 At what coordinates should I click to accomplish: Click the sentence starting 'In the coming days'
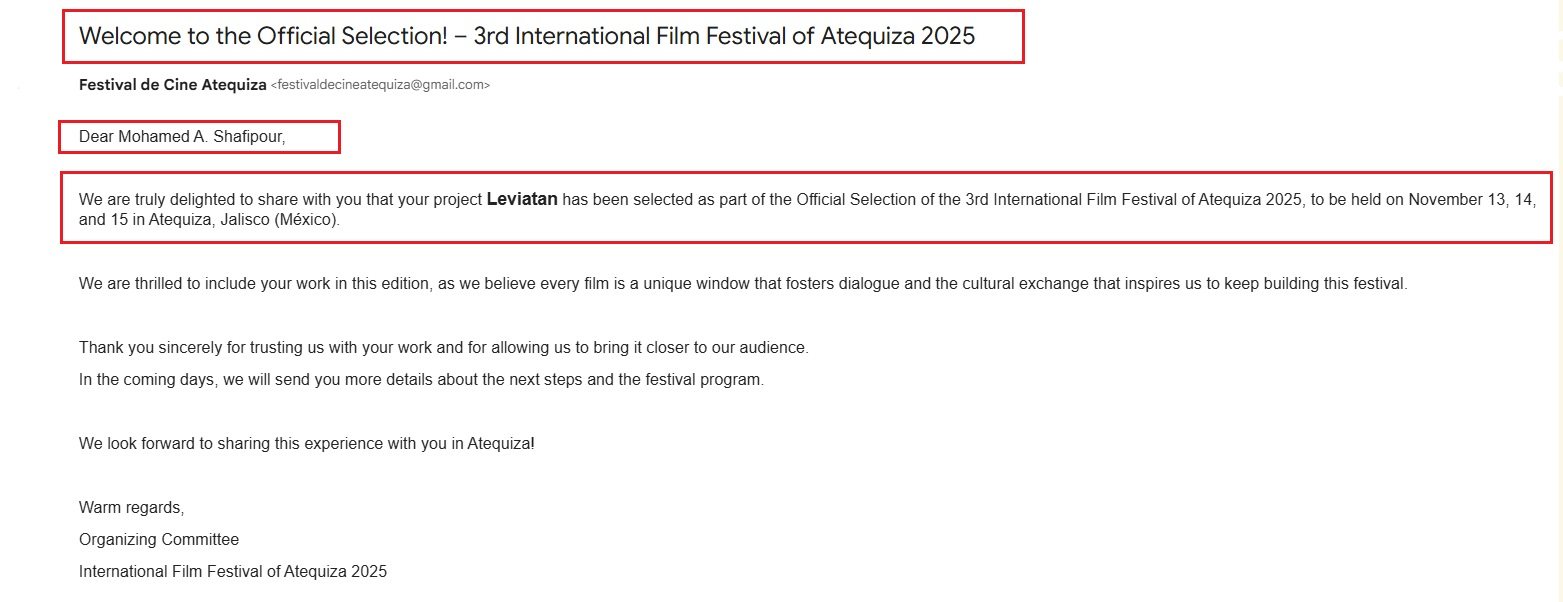[x=421, y=380]
